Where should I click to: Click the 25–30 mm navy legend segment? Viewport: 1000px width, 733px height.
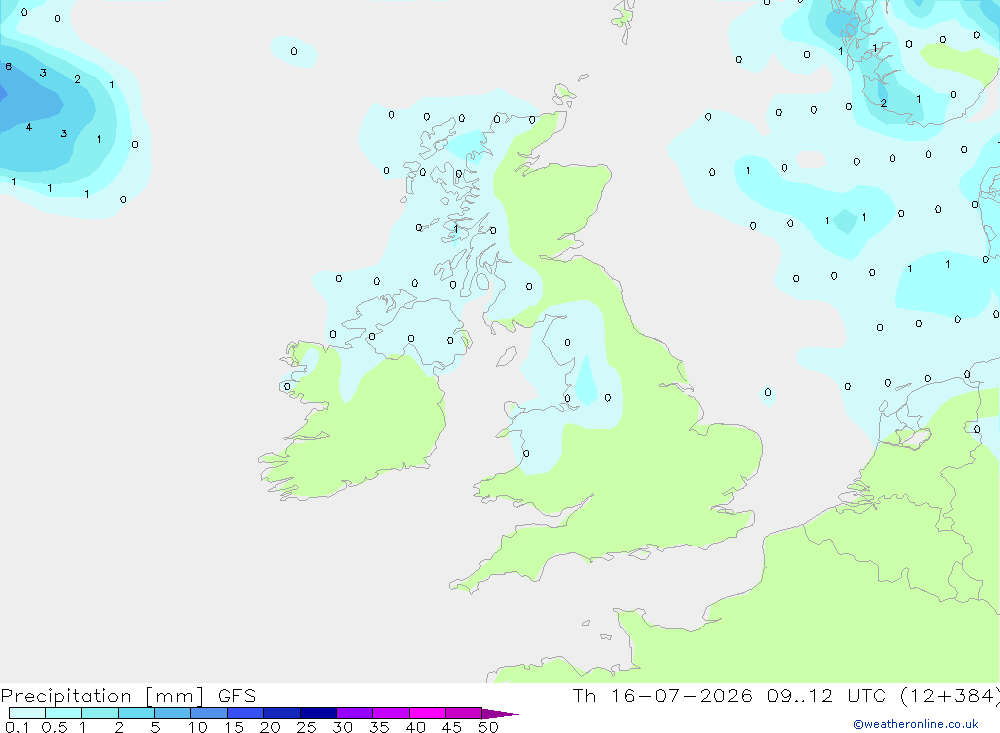pyautogui.click(x=318, y=713)
